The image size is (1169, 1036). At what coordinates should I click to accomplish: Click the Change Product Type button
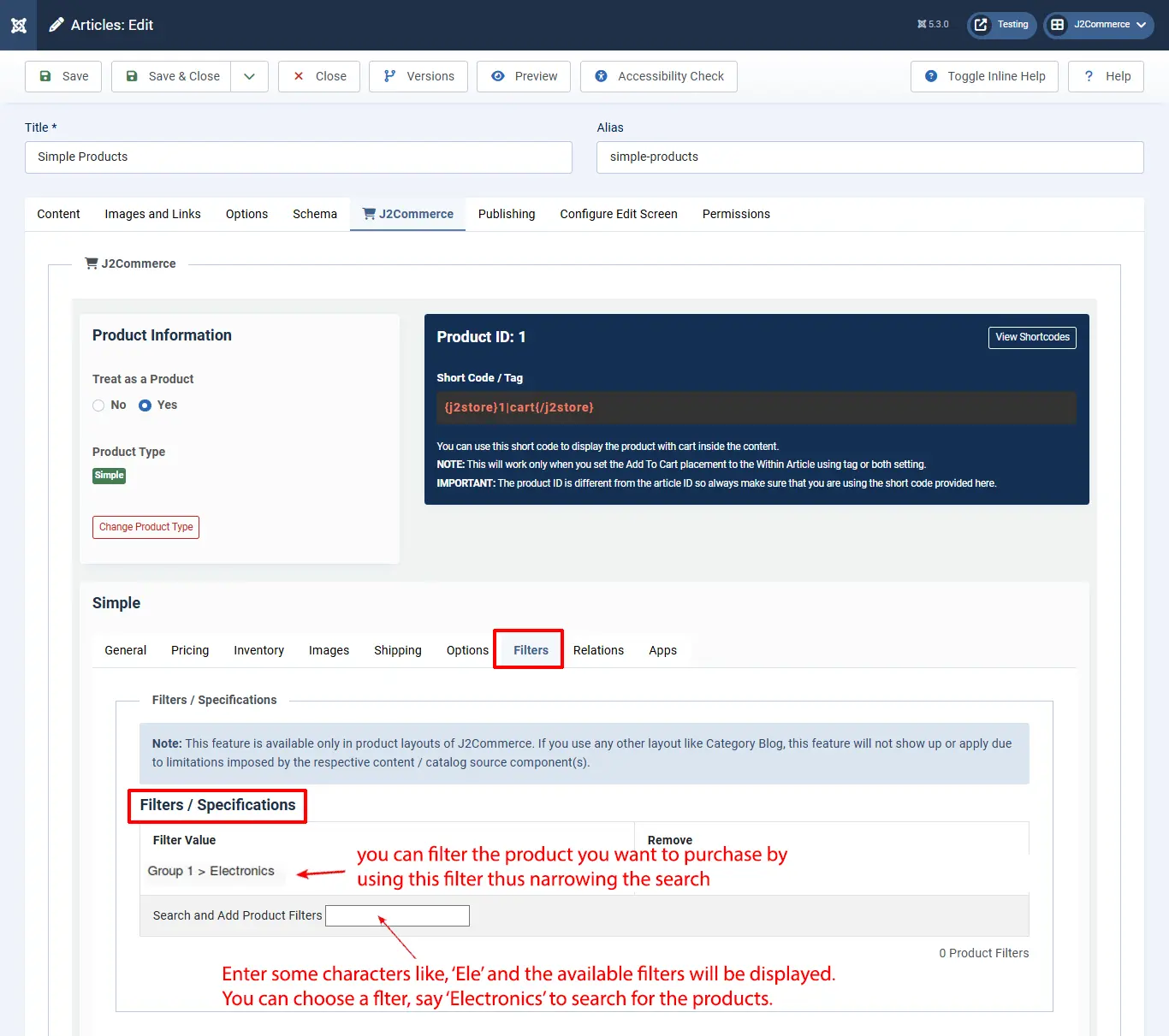(145, 527)
